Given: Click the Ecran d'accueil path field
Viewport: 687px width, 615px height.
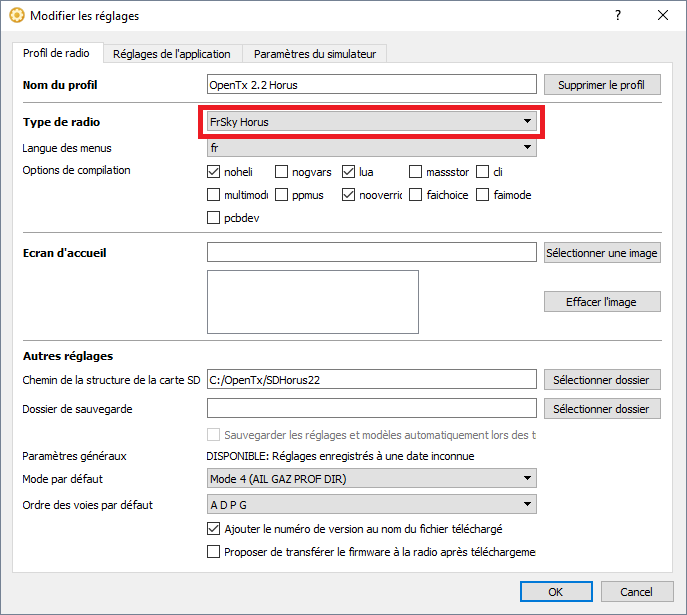Looking at the screenshot, I should coord(372,252).
